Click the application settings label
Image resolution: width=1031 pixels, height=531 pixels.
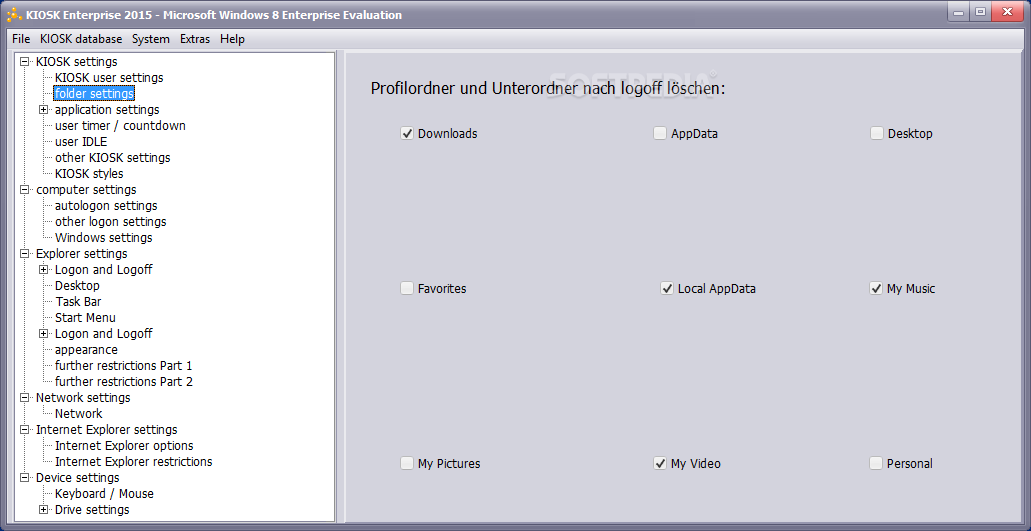(107, 110)
